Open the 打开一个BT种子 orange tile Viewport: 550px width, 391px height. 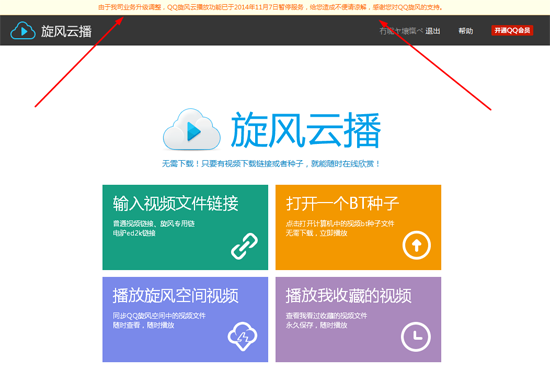(358, 227)
